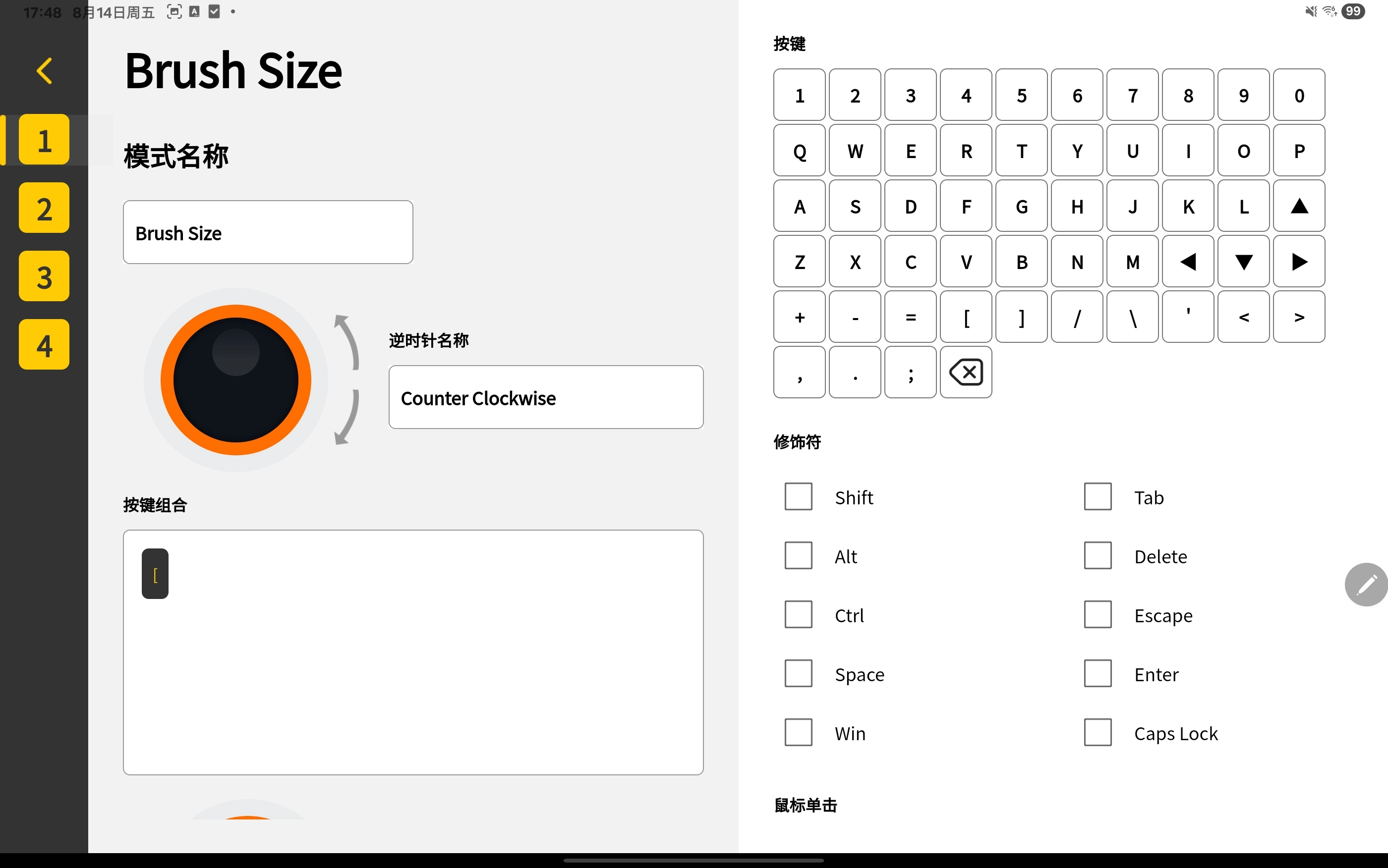Tap the = key
Screen dimensions: 1388x868
[x=911, y=317]
